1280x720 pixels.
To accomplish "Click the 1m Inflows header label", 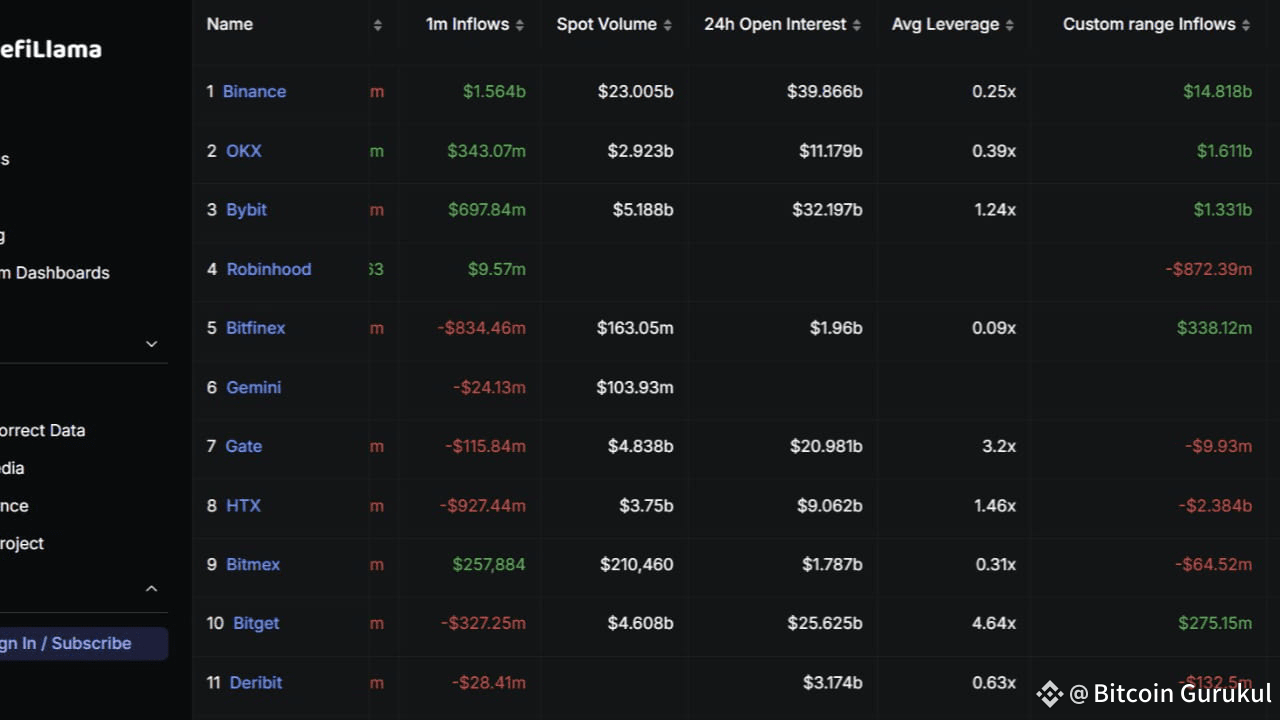I will (x=467, y=24).
